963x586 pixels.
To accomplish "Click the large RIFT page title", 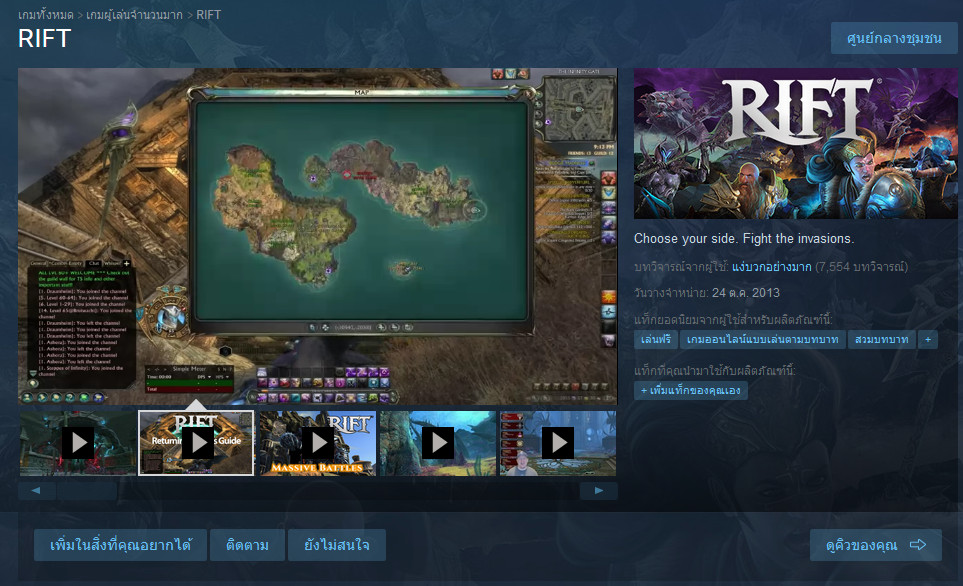I will [x=45, y=39].
